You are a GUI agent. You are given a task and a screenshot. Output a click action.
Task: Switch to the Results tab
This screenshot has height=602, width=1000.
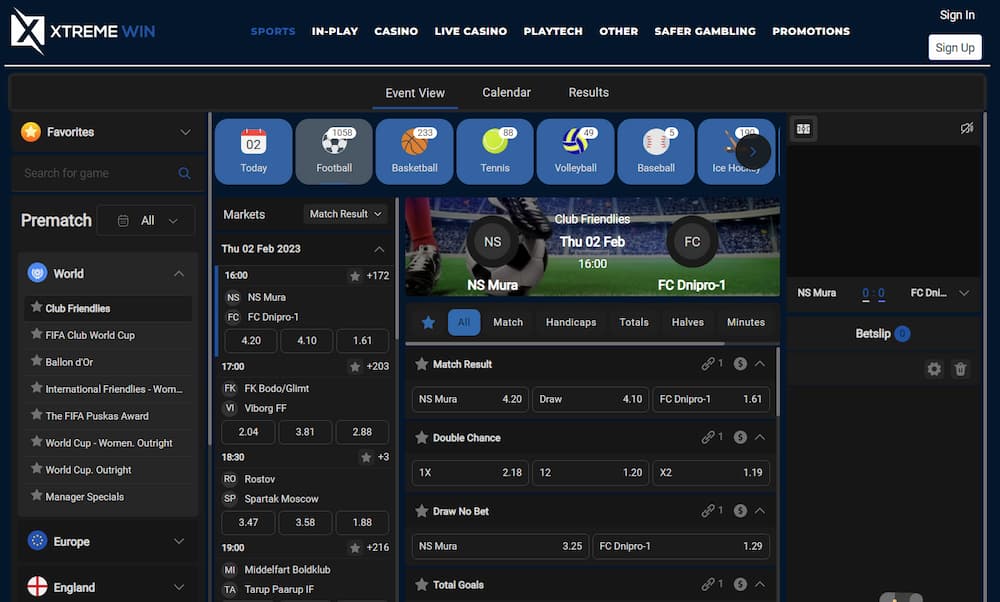(589, 92)
